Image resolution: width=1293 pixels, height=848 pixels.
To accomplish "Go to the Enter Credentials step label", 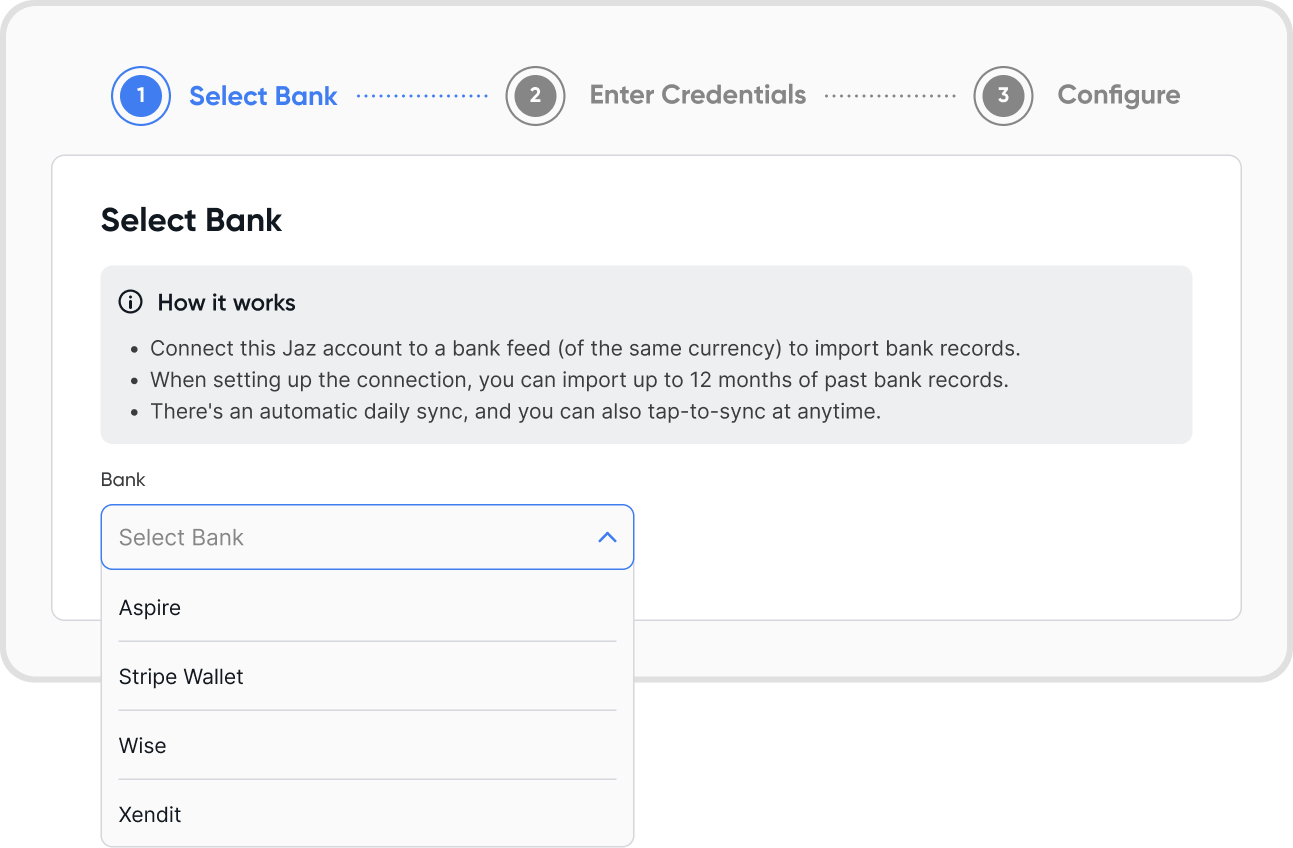I will [x=698, y=95].
